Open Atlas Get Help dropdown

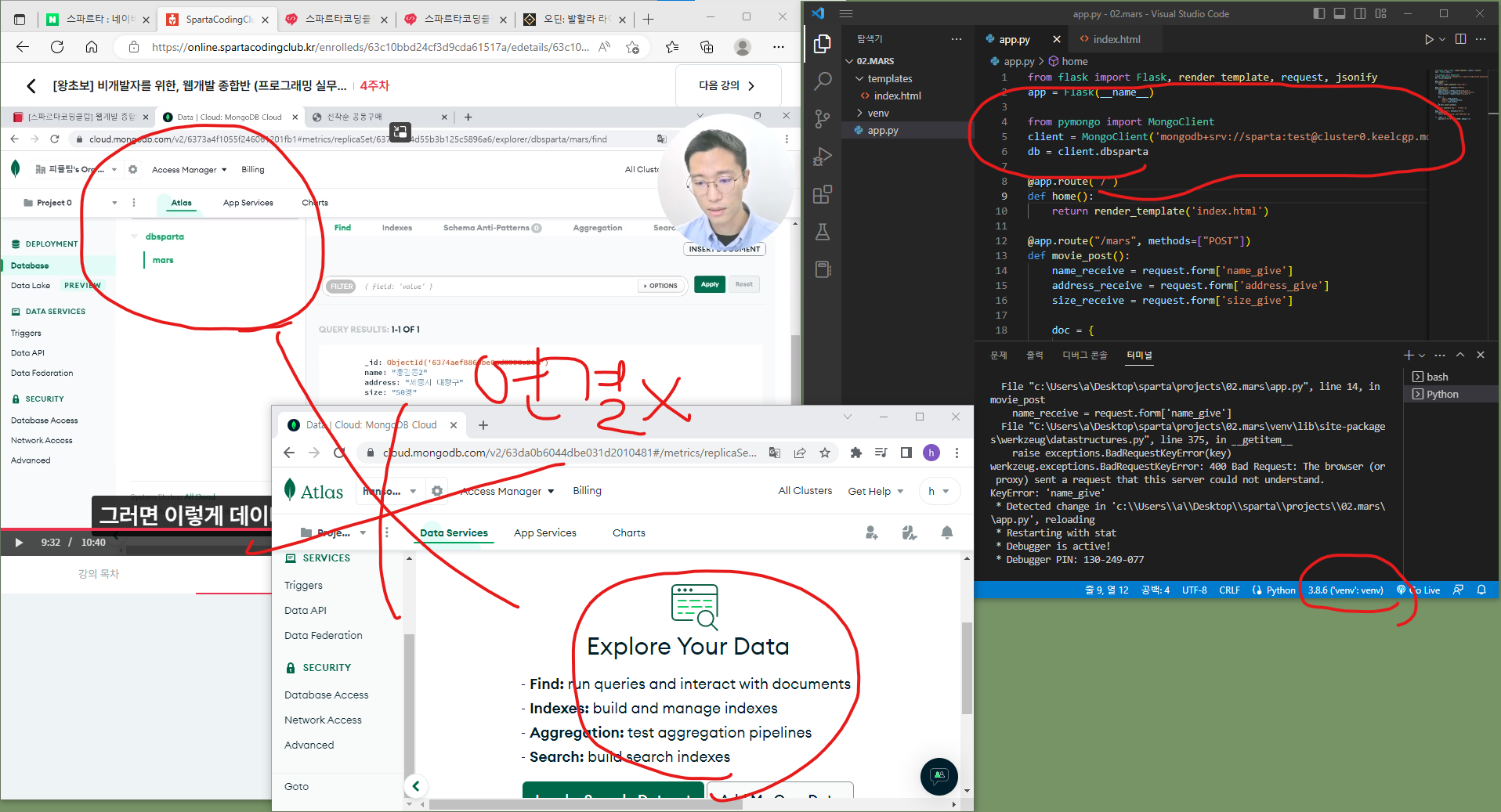click(876, 491)
